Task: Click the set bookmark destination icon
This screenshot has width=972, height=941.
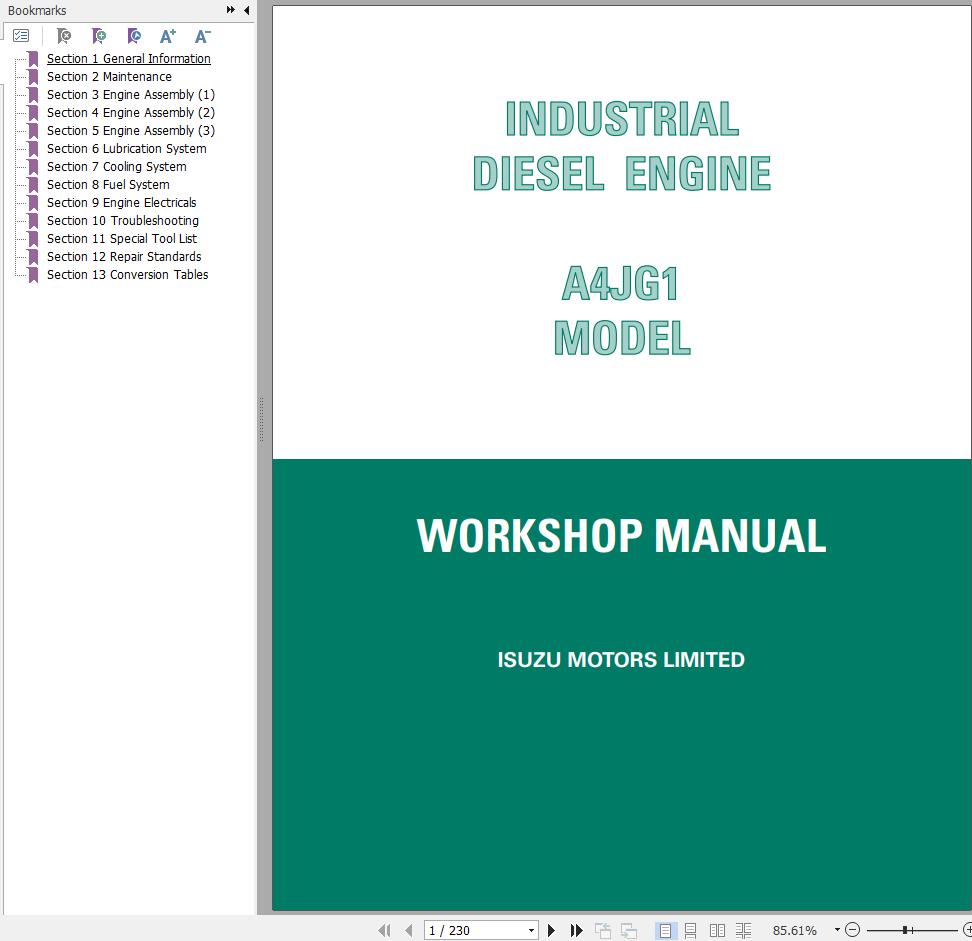Action: 134,36
